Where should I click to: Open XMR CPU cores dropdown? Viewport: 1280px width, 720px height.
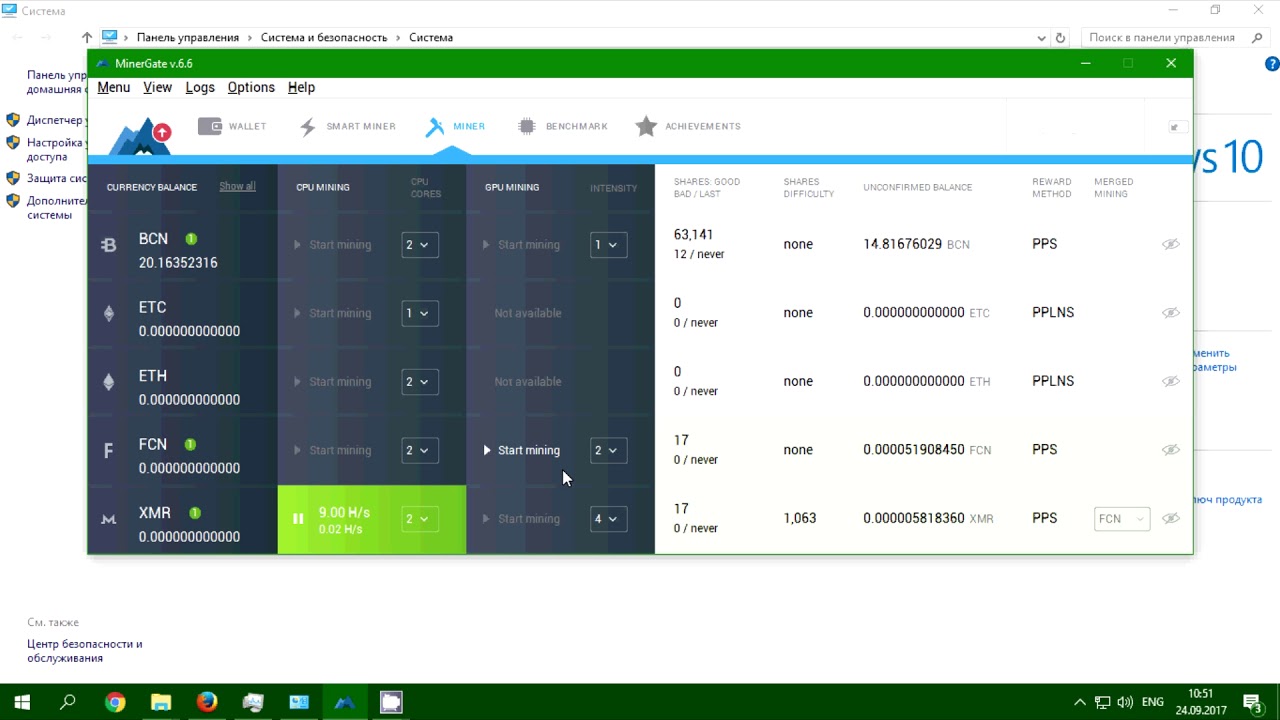click(x=419, y=519)
